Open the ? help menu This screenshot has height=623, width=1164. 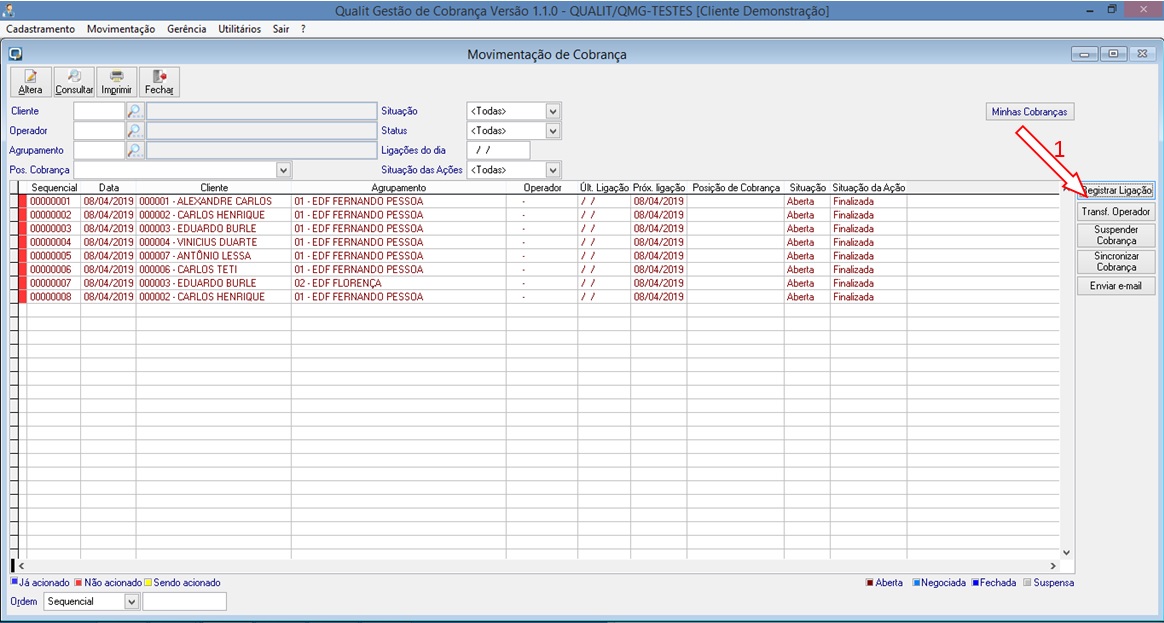coord(303,29)
